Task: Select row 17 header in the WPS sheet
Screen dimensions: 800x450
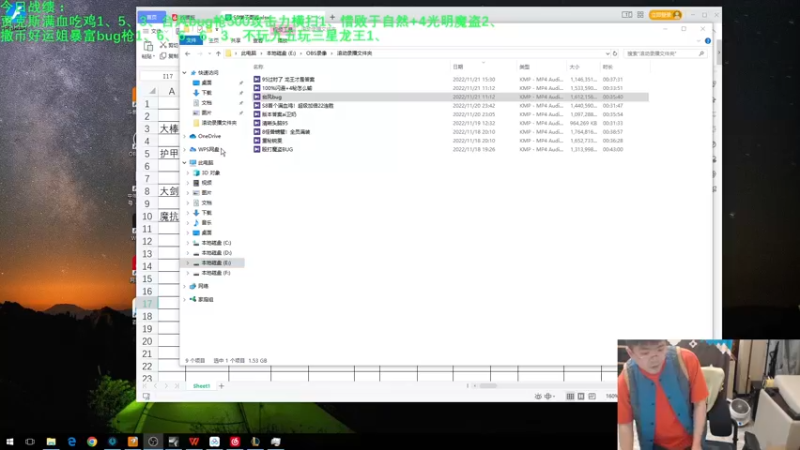Action: coord(147,304)
